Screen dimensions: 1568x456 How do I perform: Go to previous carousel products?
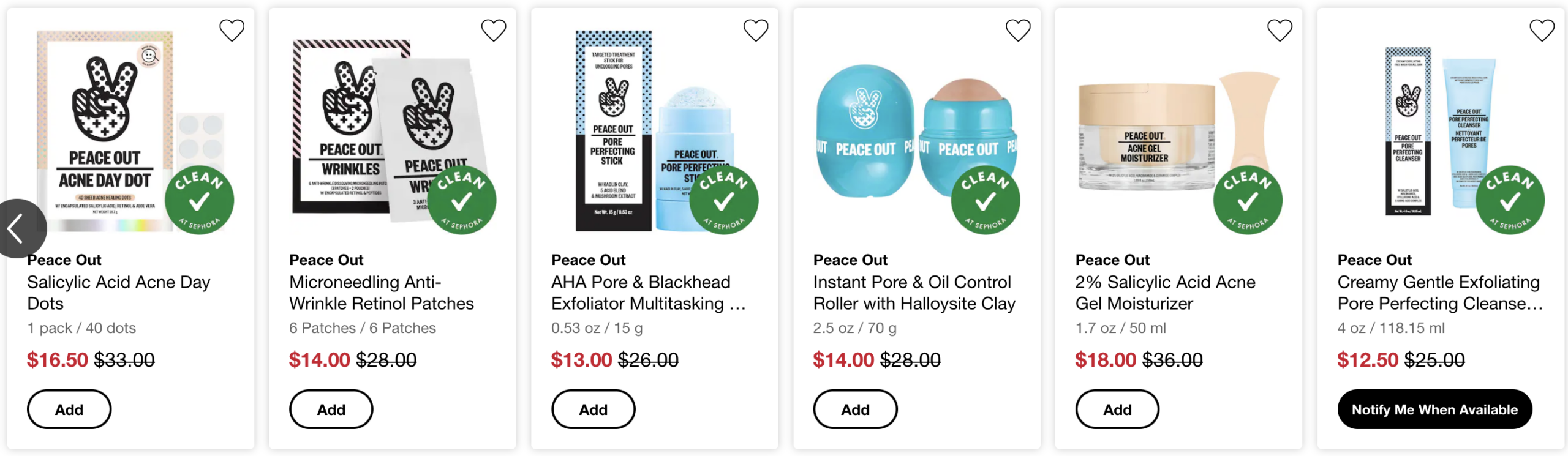tap(18, 228)
